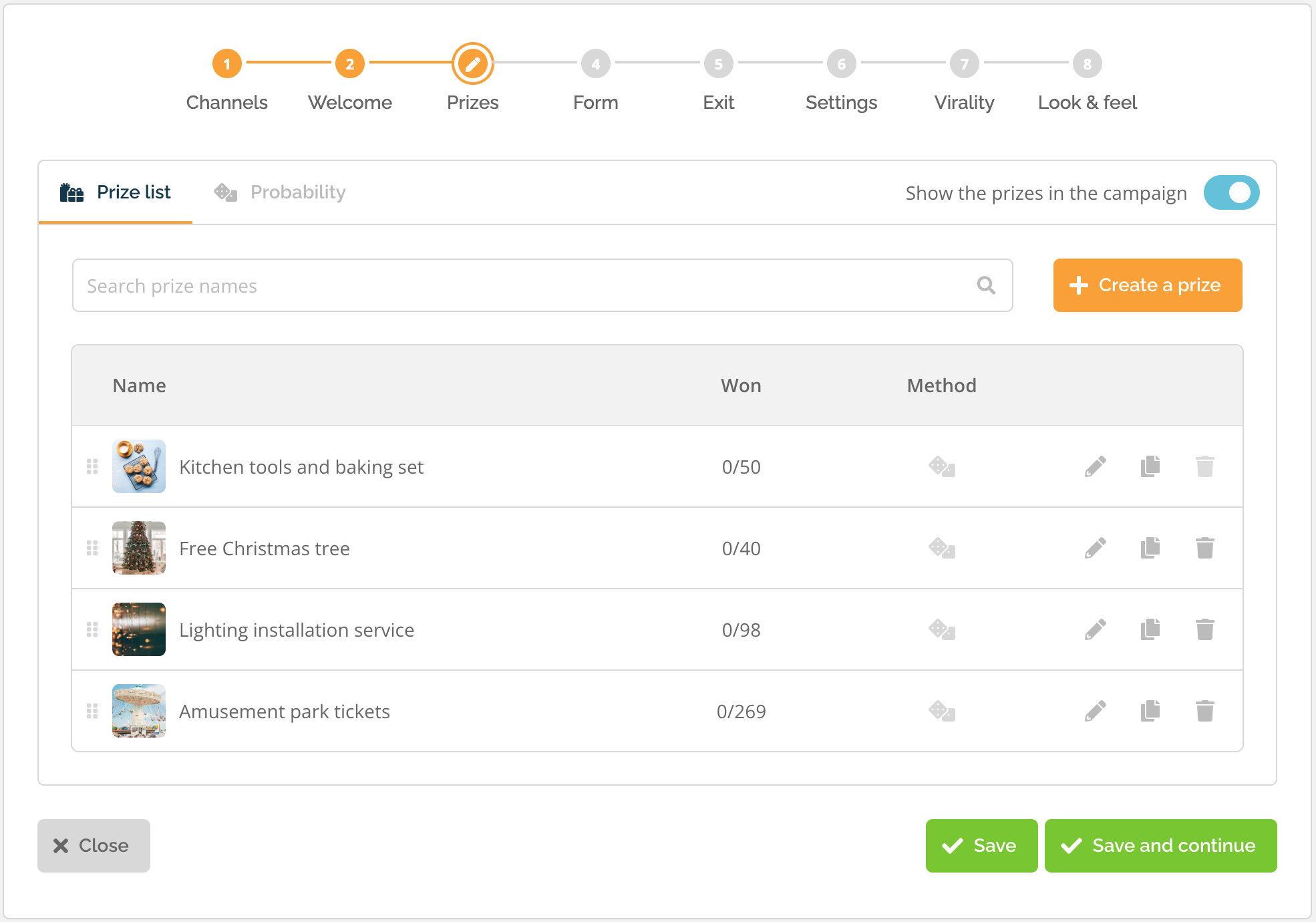Click the search magnifier icon
Image resolution: width=1316 pixels, height=922 pixels.
(x=986, y=285)
